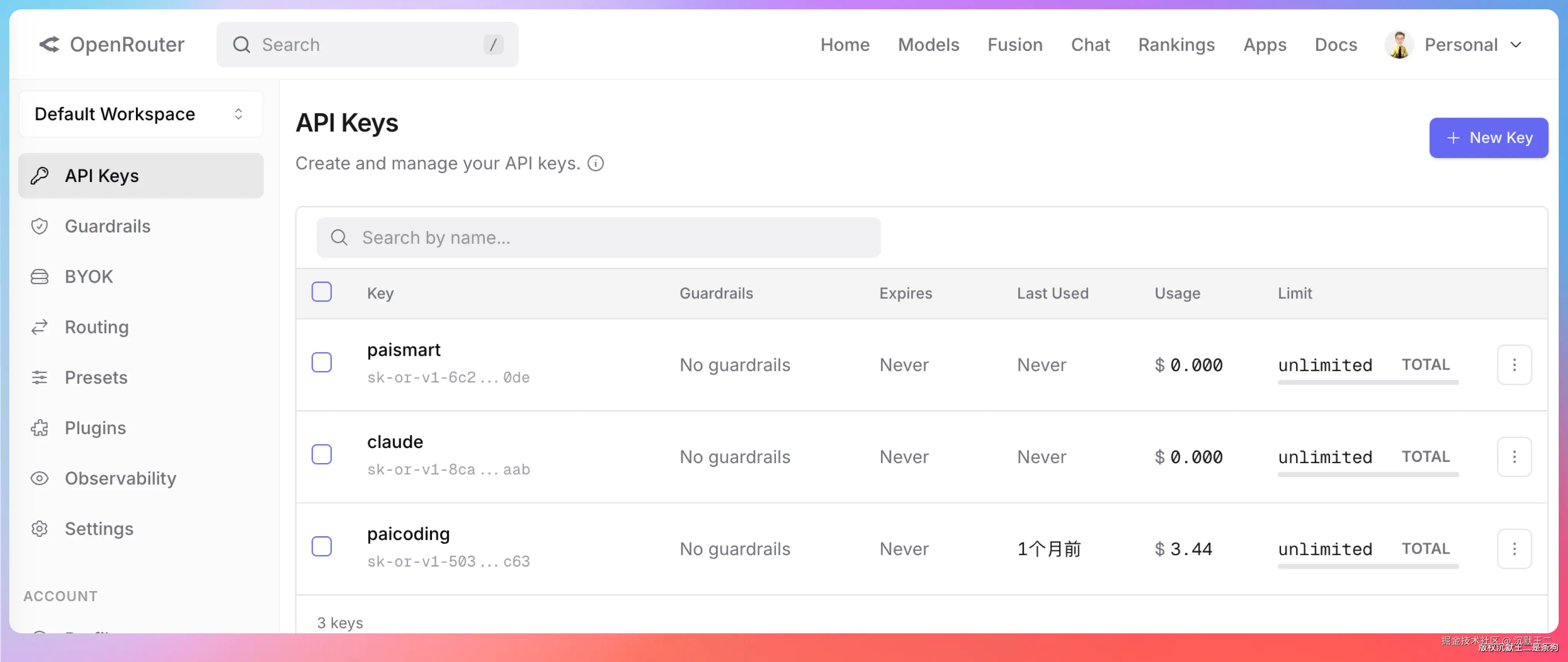This screenshot has width=1568, height=662.
Task: Open Settings in the sidebar
Action: [141, 529]
